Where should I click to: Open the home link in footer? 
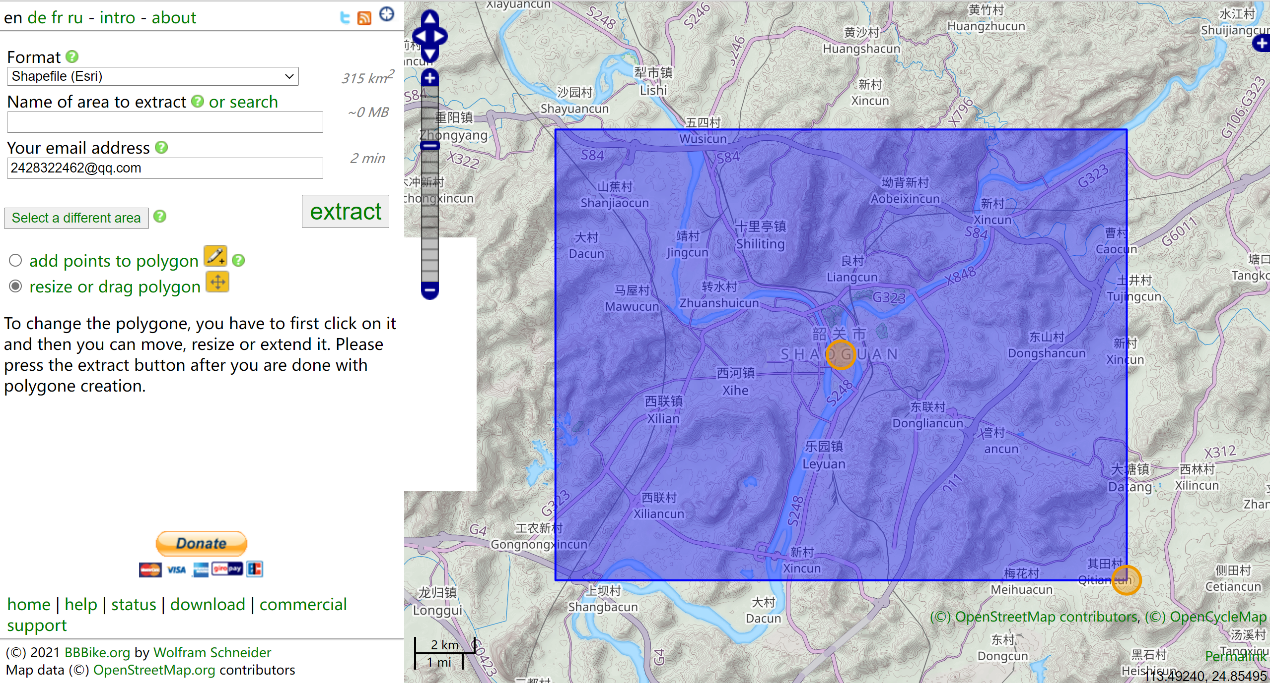tap(29, 604)
